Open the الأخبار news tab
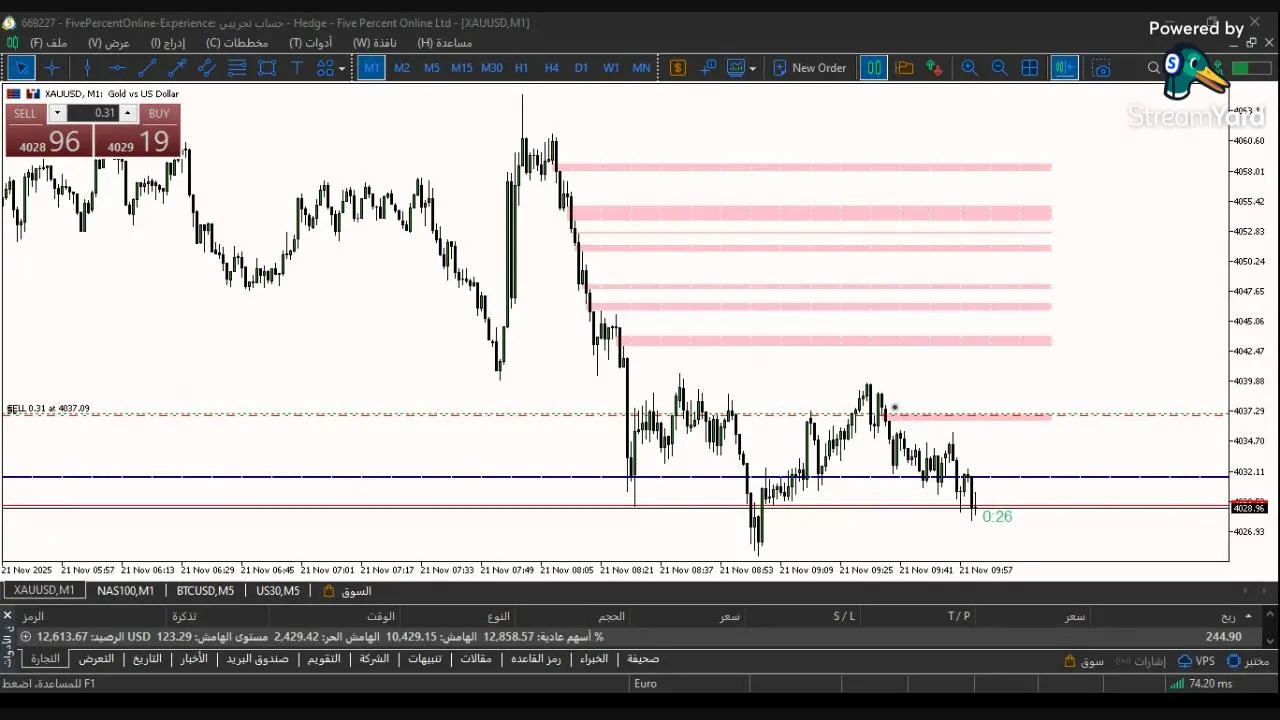The image size is (1280, 720). pos(194,659)
